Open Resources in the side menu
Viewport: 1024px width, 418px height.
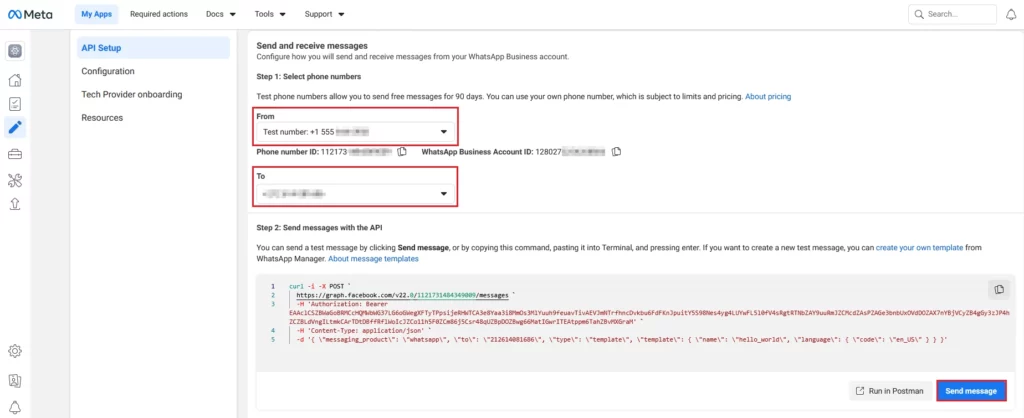pyautogui.click(x=102, y=118)
